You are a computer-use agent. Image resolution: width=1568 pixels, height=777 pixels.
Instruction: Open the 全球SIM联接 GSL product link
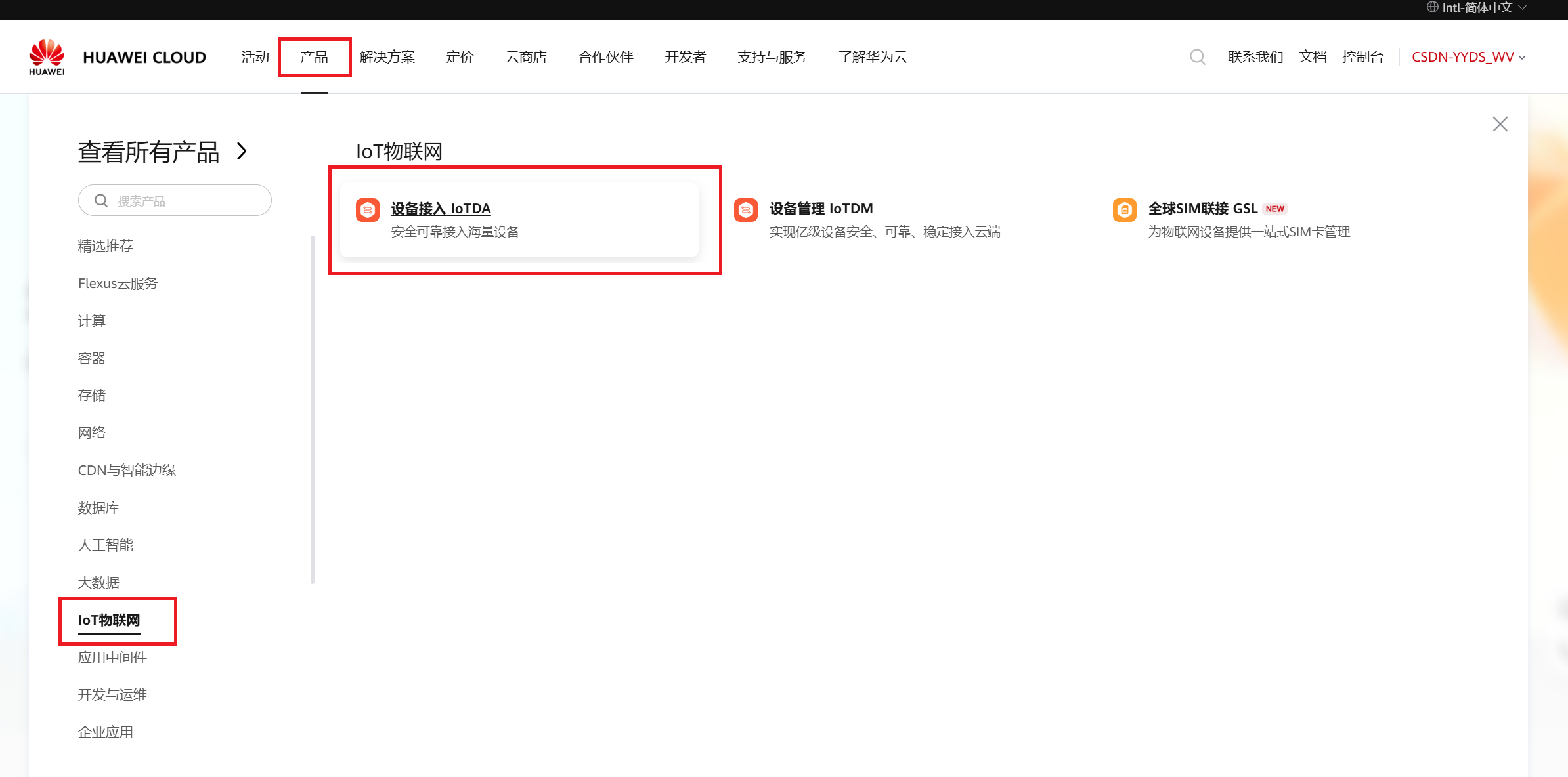(1203, 209)
